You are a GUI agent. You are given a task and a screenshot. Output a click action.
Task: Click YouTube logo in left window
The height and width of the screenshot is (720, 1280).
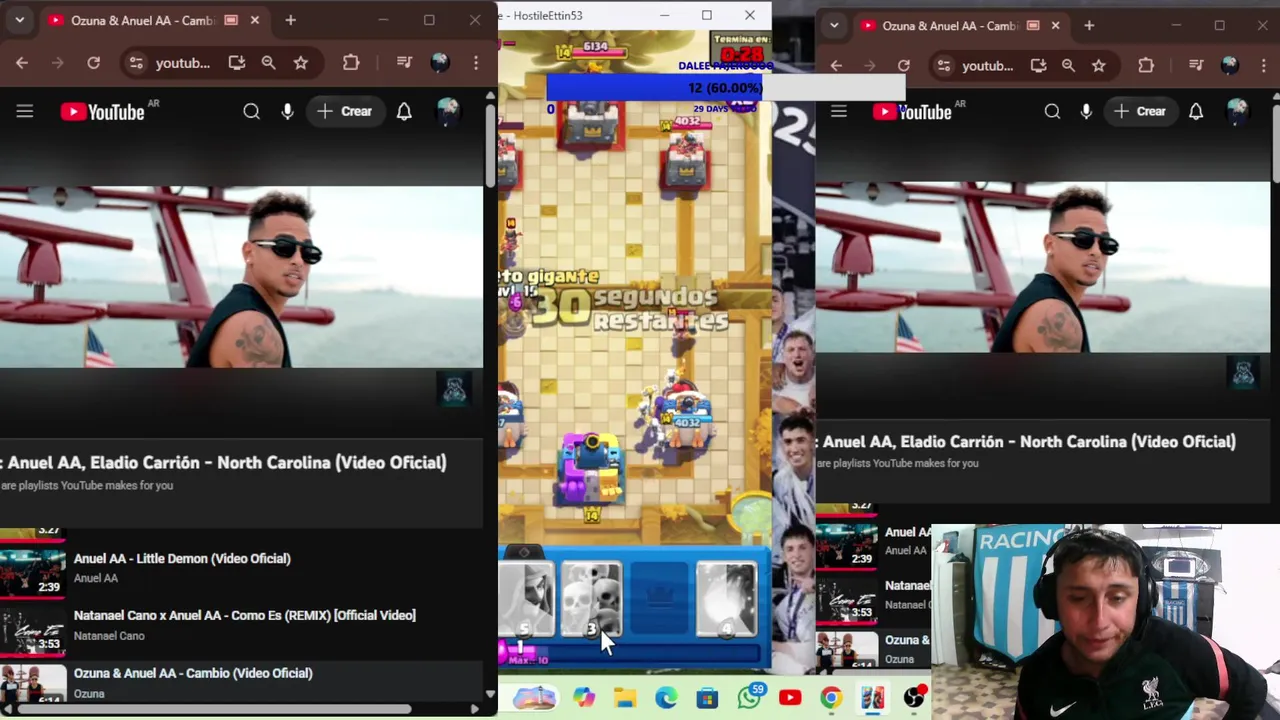(103, 112)
